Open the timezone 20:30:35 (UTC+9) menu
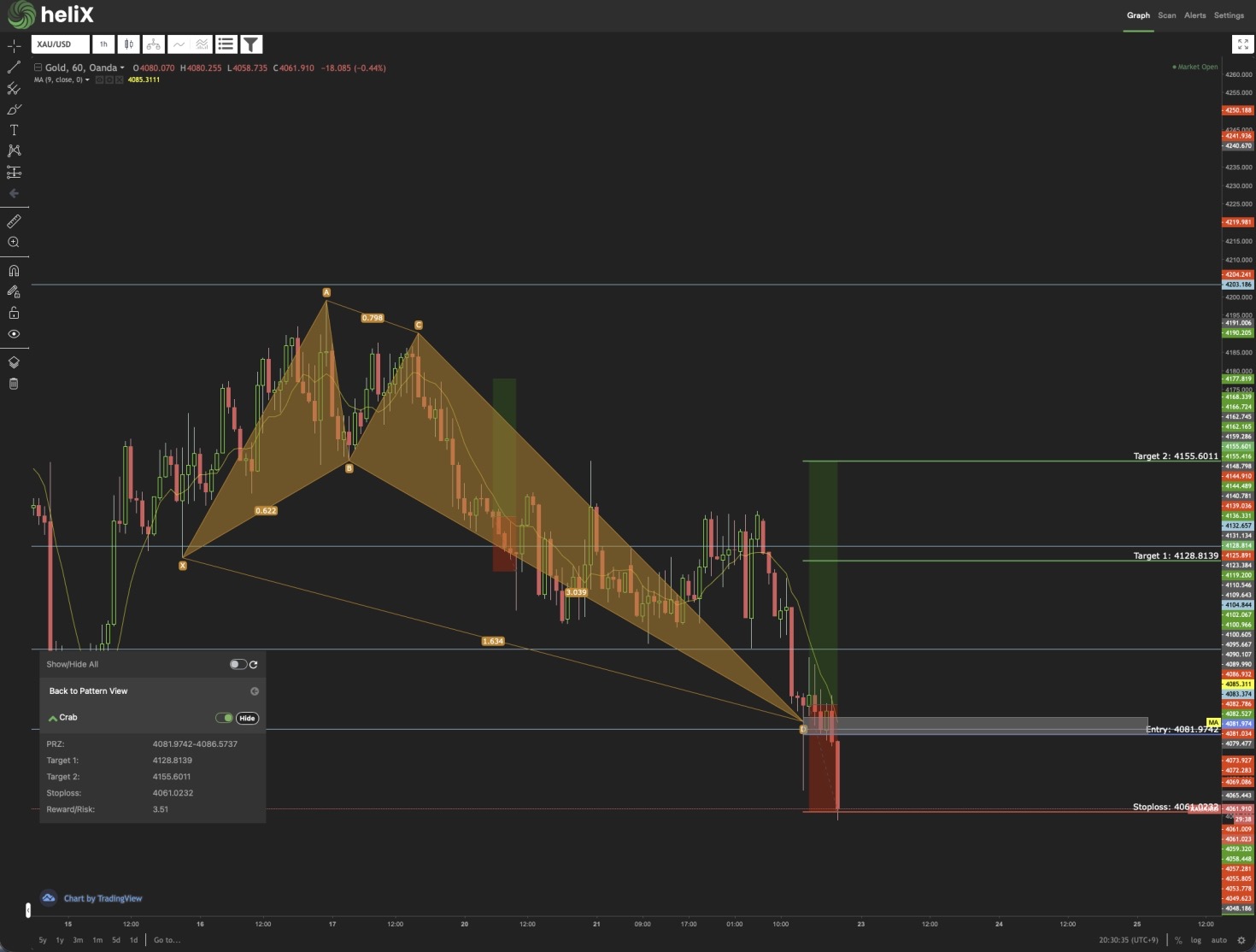This screenshot has width=1256, height=952. tap(1129, 940)
